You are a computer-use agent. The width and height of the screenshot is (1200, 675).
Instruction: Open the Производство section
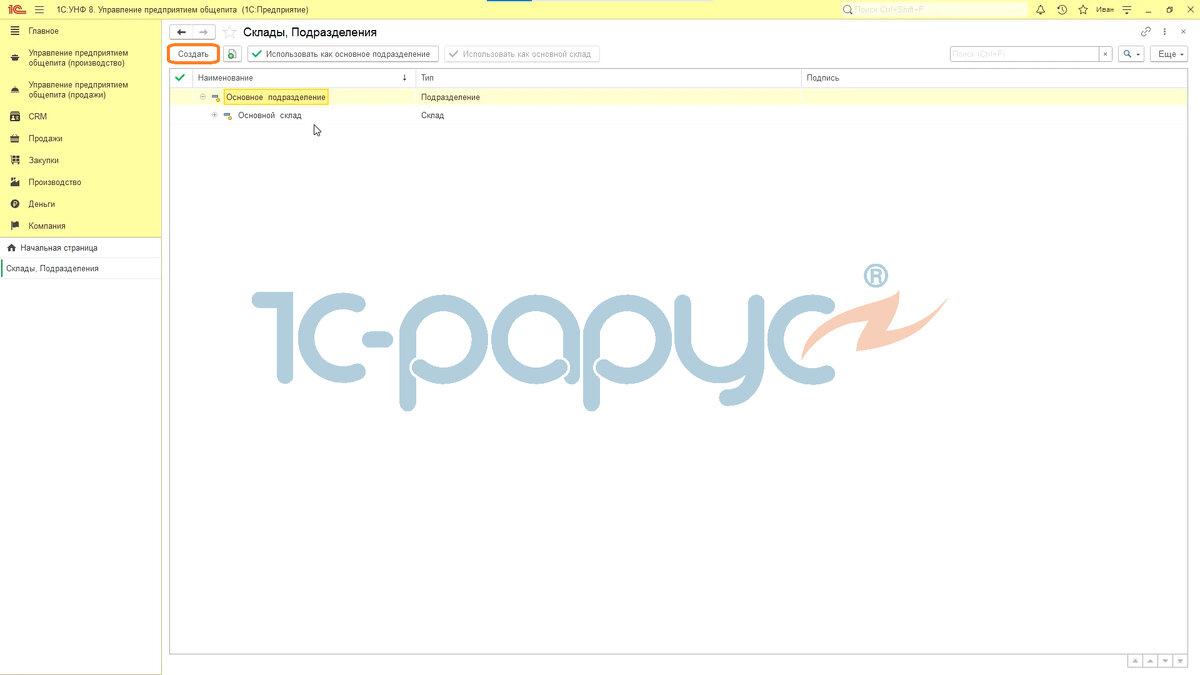pos(80,182)
